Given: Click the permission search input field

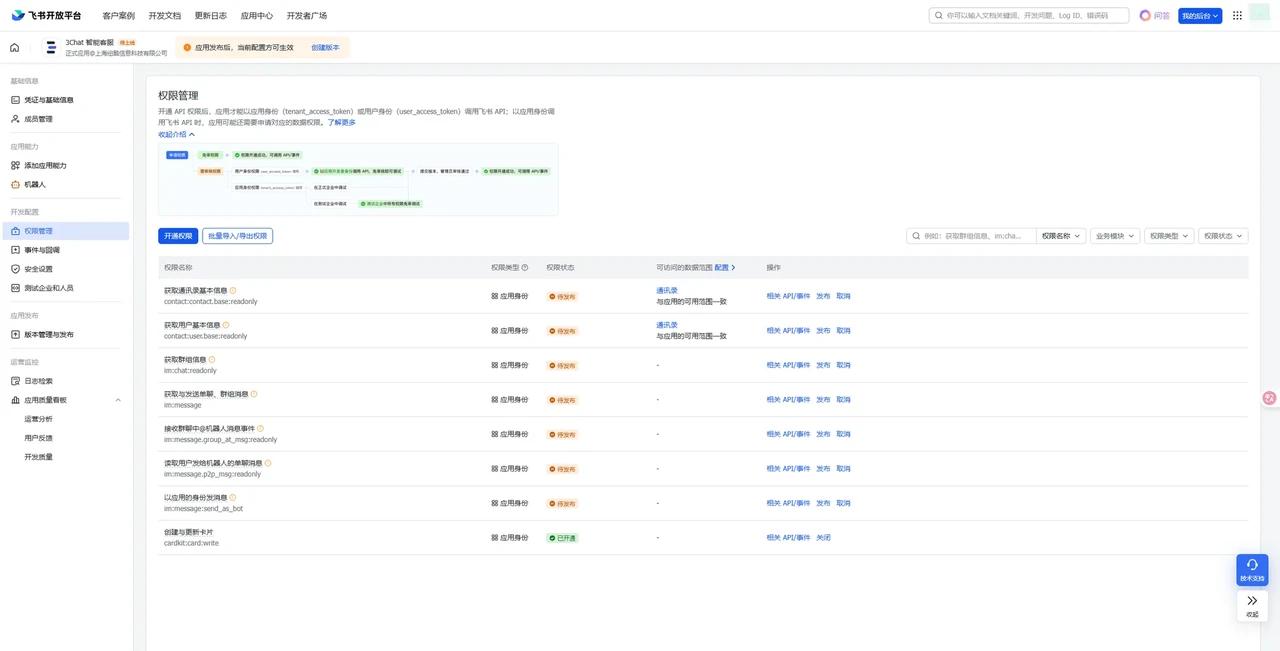Looking at the screenshot, I should tap(978, 236).
